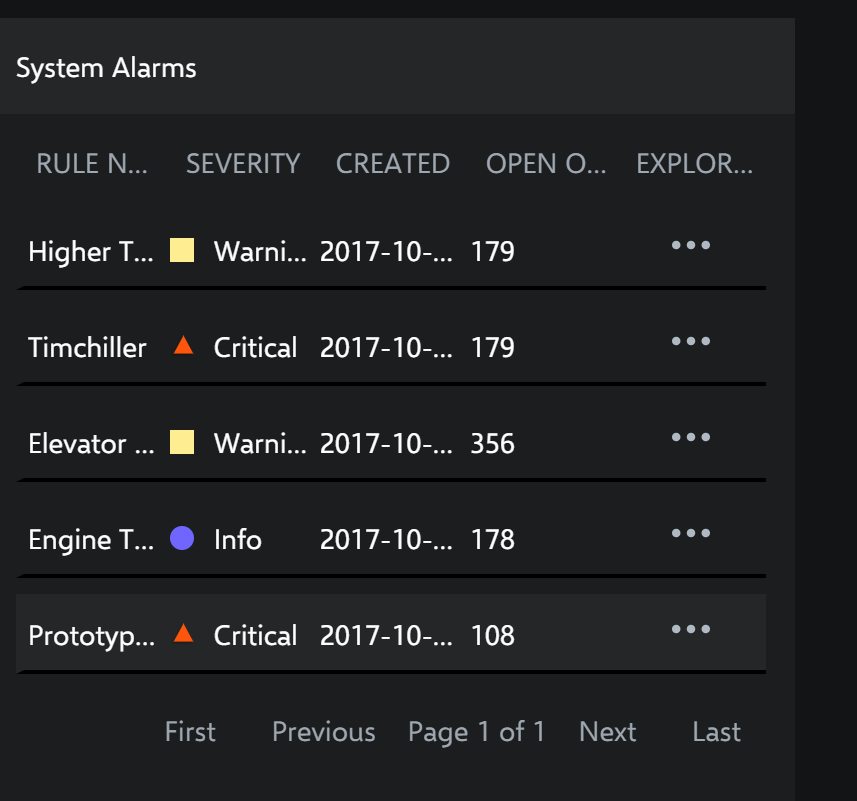Sort alarms by the CREATED column
Screen dimensions: 857x801
(392, 163)
